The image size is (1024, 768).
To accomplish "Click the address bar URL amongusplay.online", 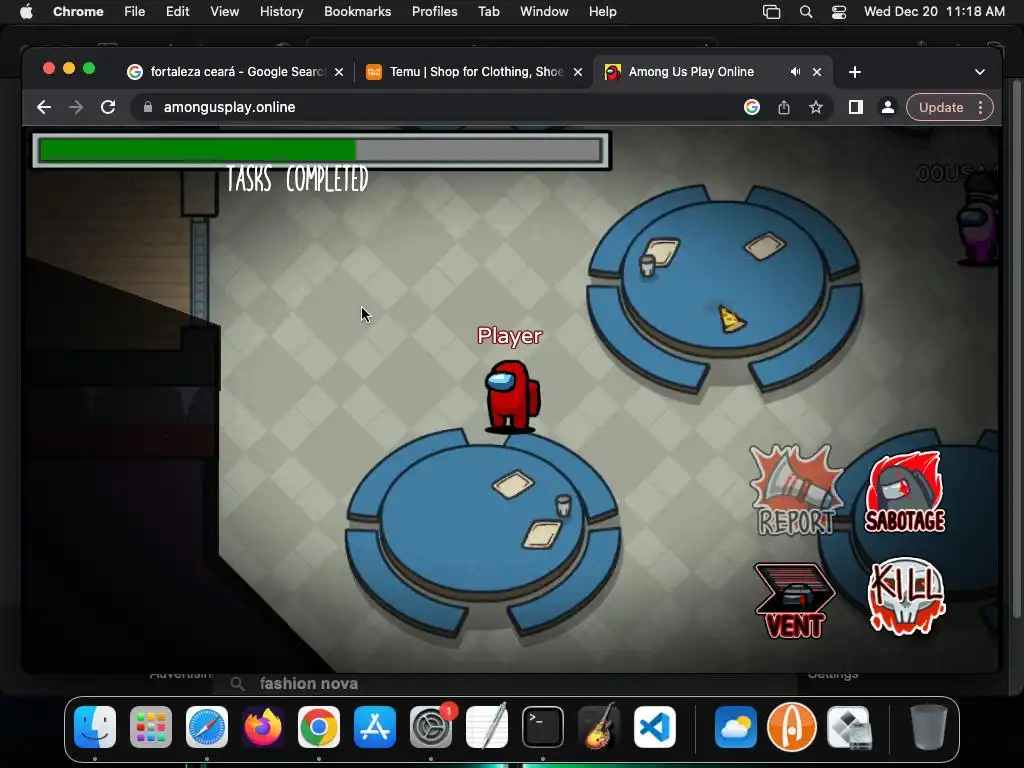I will [x=229, y=107].
